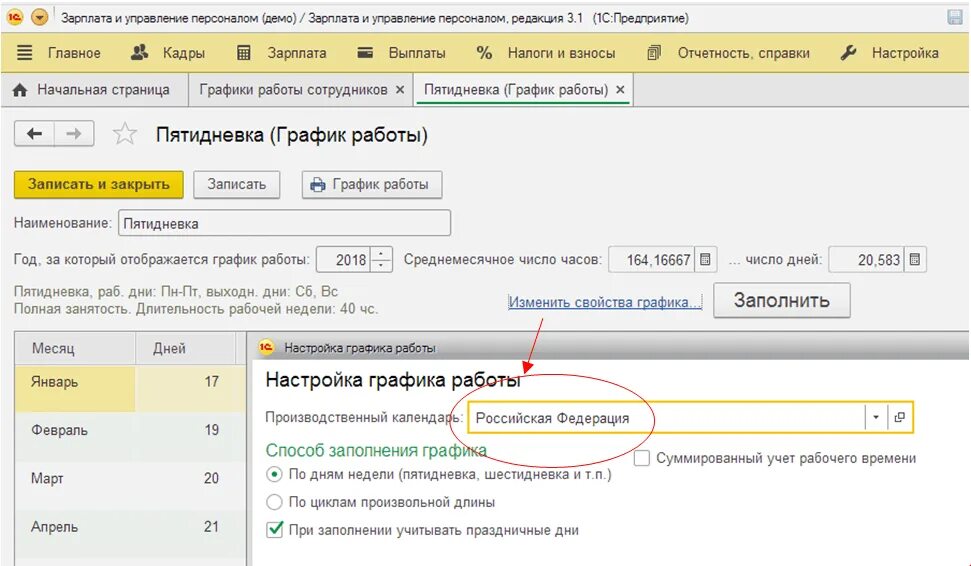Click the save diskette icon in title bar
Viewport: 971px width, 566px height.
coord(955,17)
